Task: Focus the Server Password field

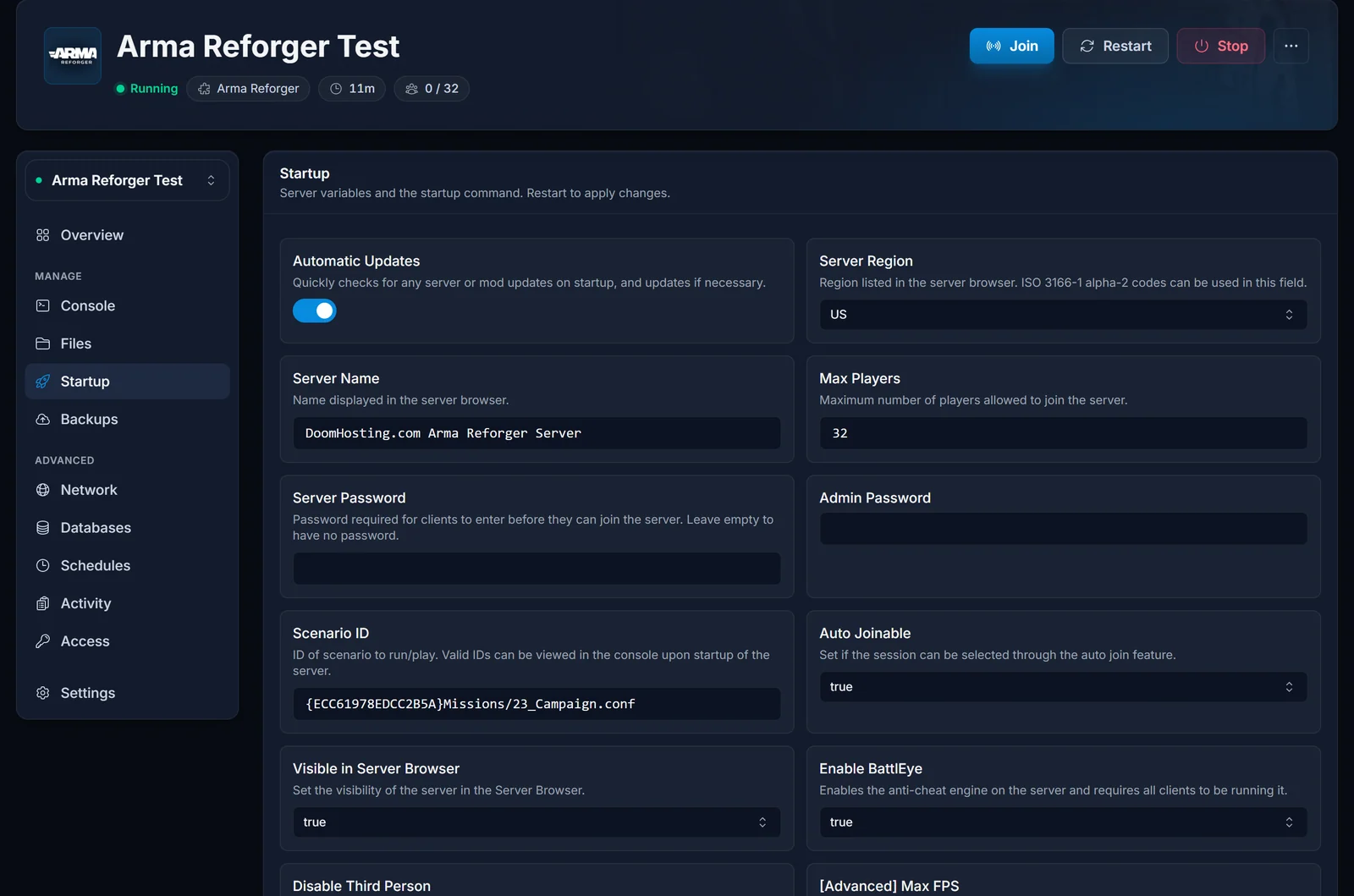Action: [x=537, y=569]
